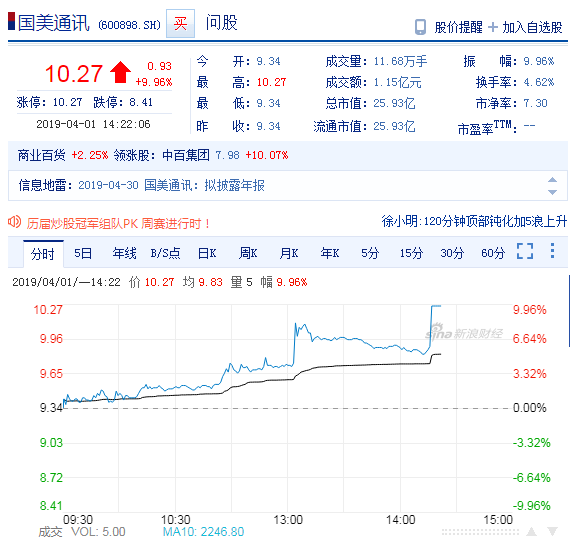Click the timestamp 2019-04-01 14:22:06
The height and width of the screenshot is (539, 570).
(93, 124)
